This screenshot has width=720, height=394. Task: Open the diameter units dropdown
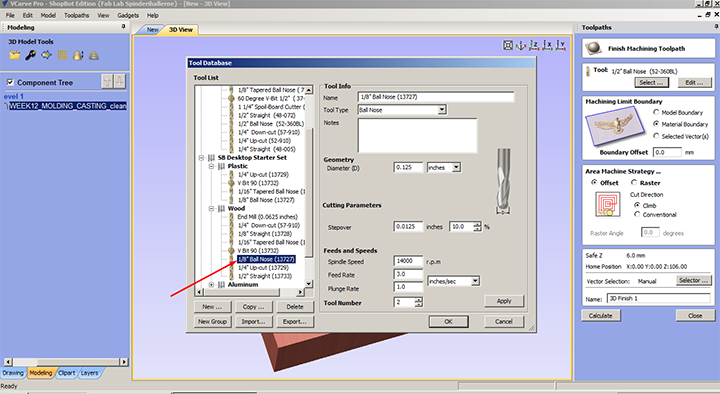tap(456, 168)
